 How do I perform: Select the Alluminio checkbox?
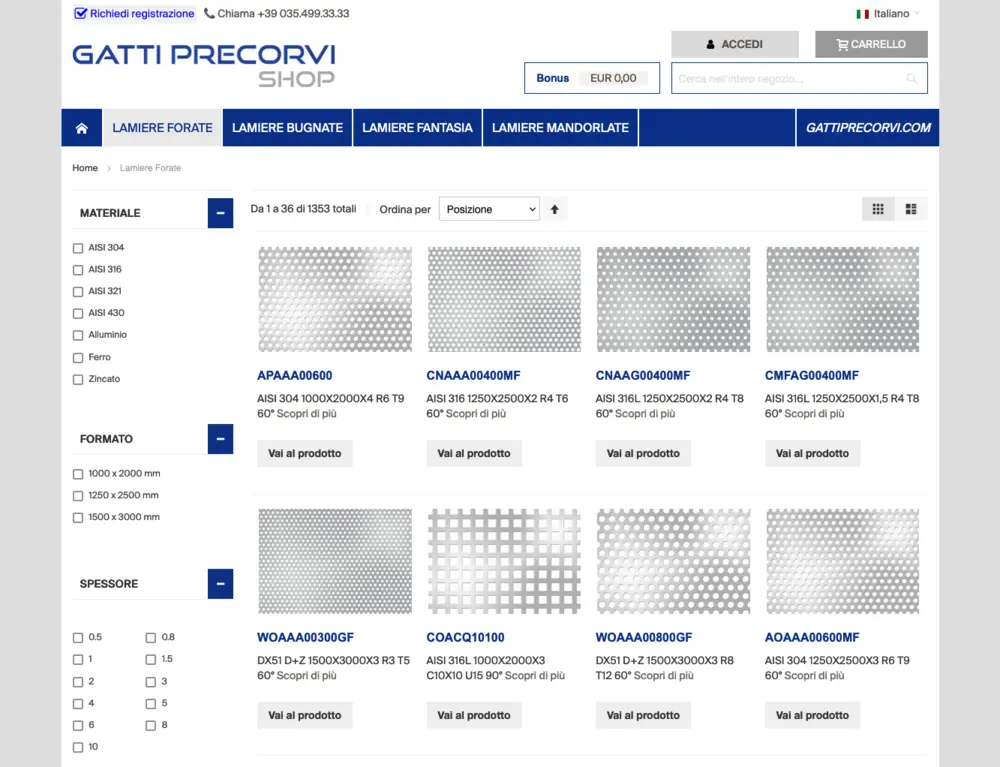tap(78, 335)
